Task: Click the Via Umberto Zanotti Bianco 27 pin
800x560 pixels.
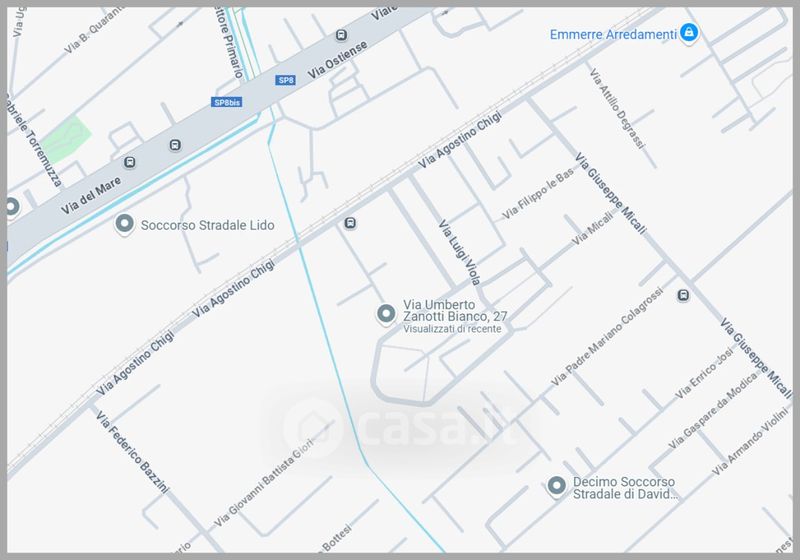Action: point(386,314)
